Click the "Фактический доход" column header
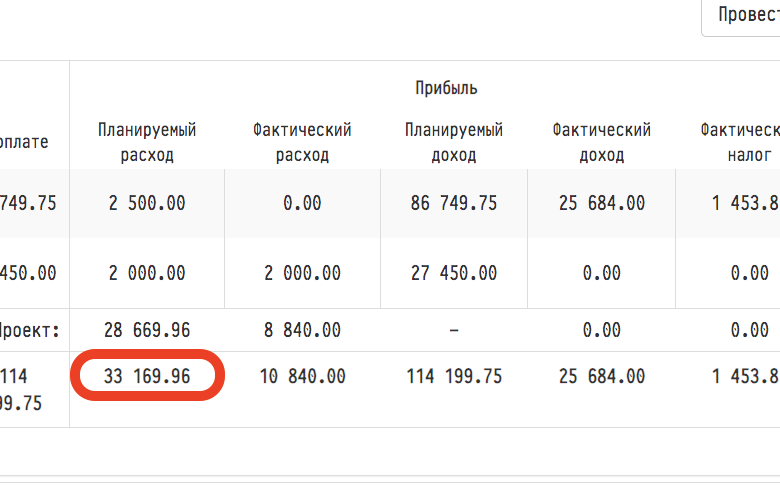The width and height of the screenshot is (780, 494). pyautogui.click(x=601, y=142)
